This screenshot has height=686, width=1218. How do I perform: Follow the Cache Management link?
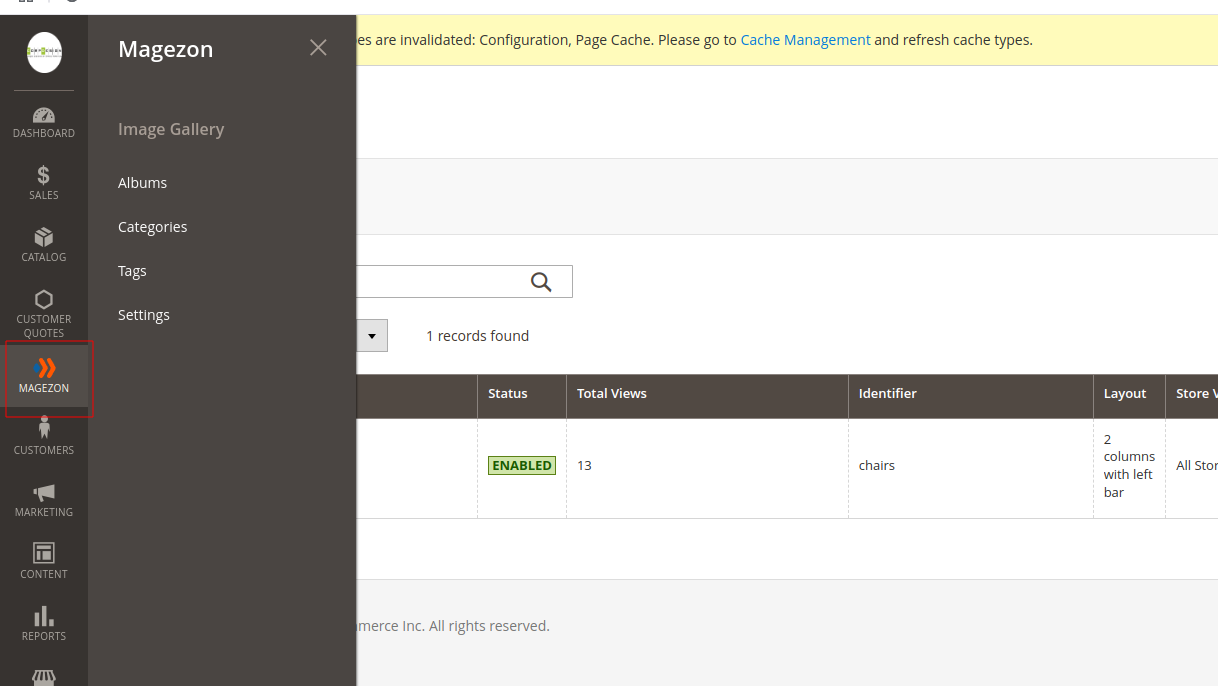pos(805,40)
